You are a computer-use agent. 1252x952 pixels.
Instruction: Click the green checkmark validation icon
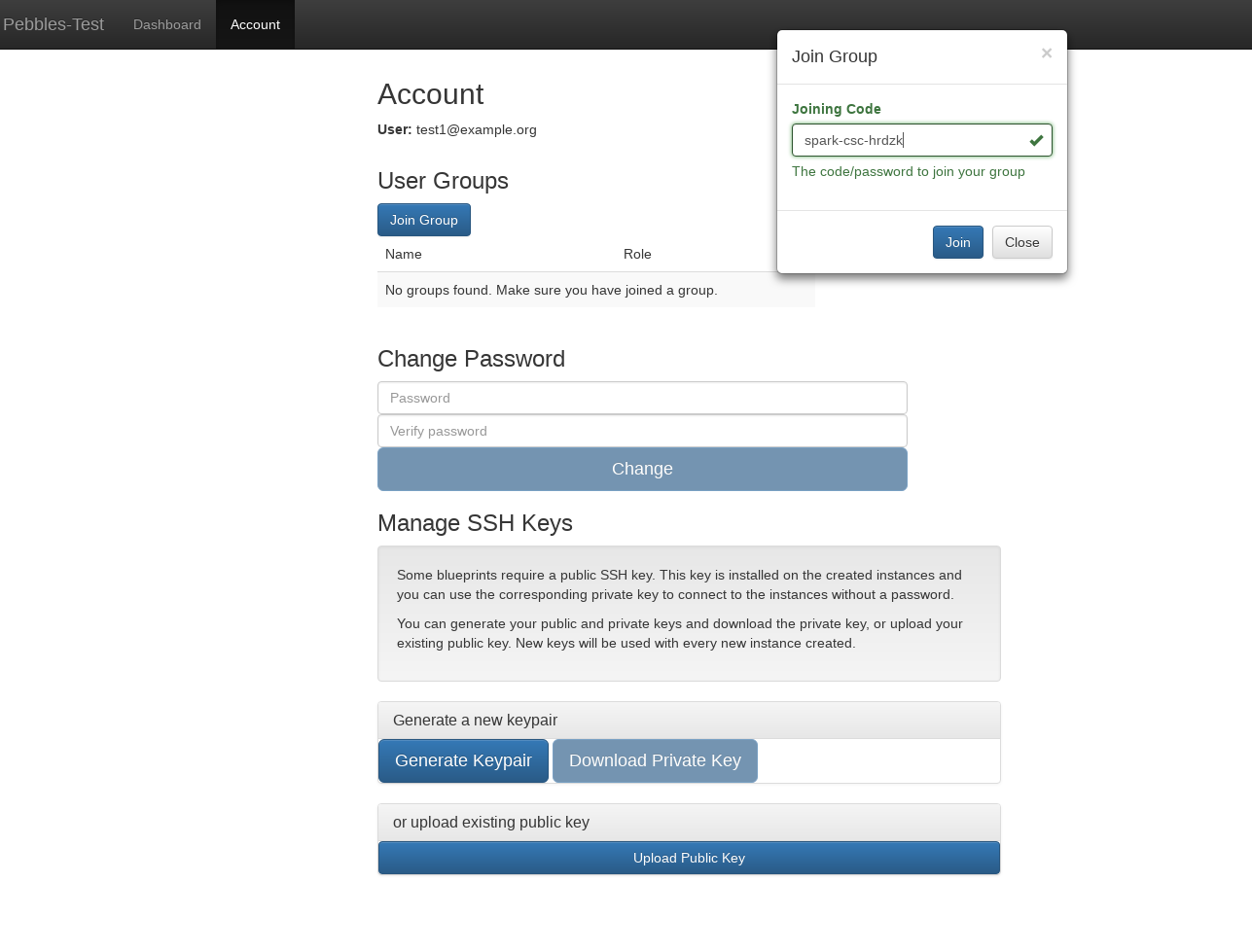(1036, 140)
